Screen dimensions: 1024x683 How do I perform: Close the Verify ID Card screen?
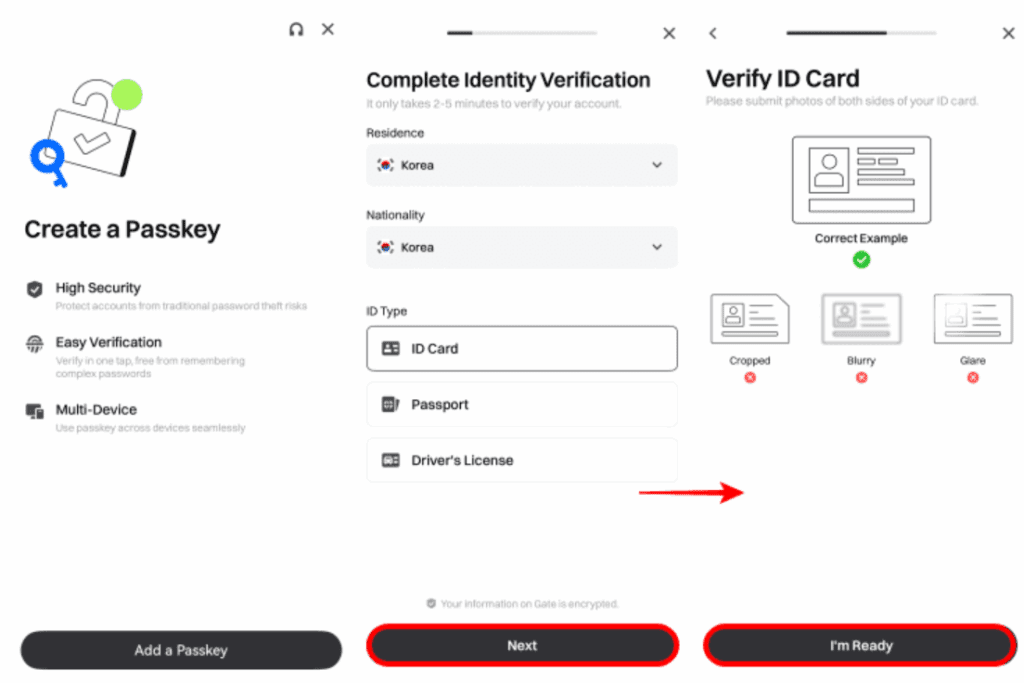point(1008,34)
